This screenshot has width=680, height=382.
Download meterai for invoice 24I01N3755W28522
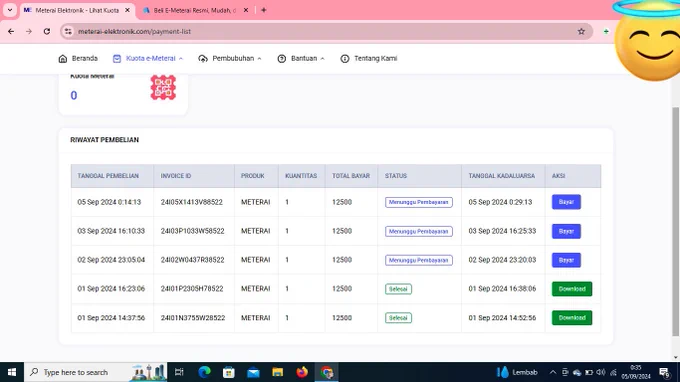coord(572,318)
